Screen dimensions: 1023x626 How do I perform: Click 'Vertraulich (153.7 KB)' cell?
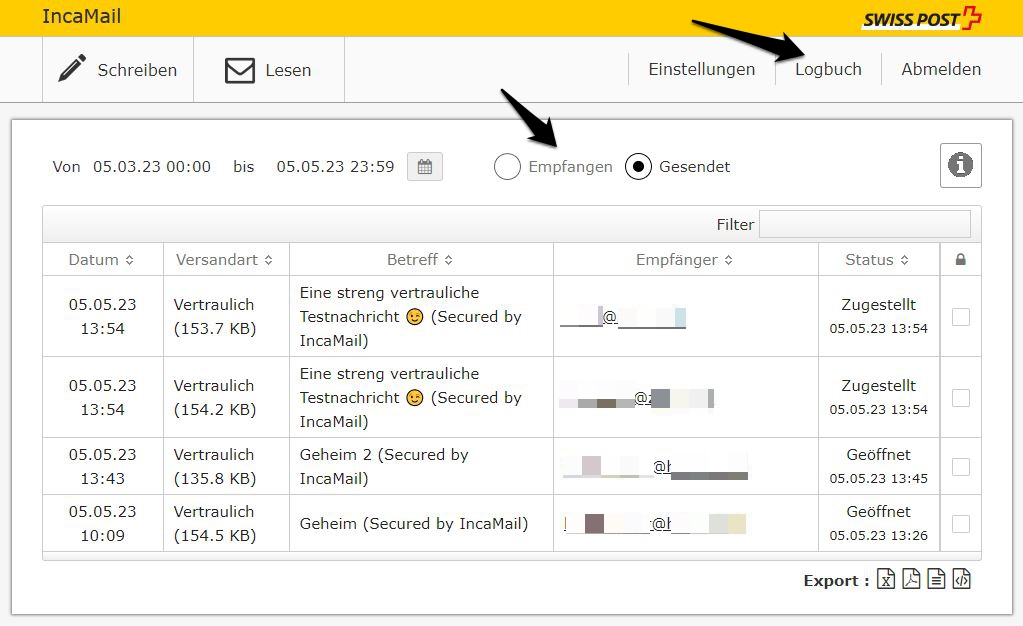tap(215, 317)
